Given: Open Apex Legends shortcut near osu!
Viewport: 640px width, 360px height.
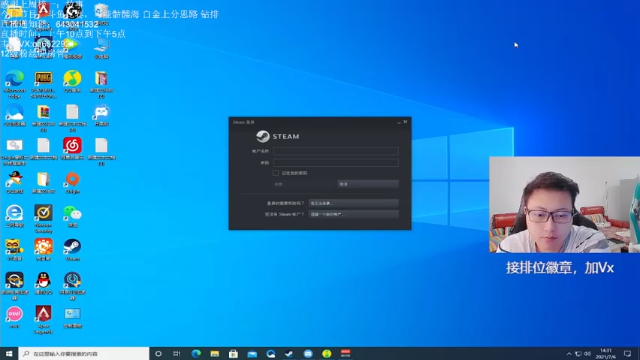Looking at the screenshot, I should (44, 320).
